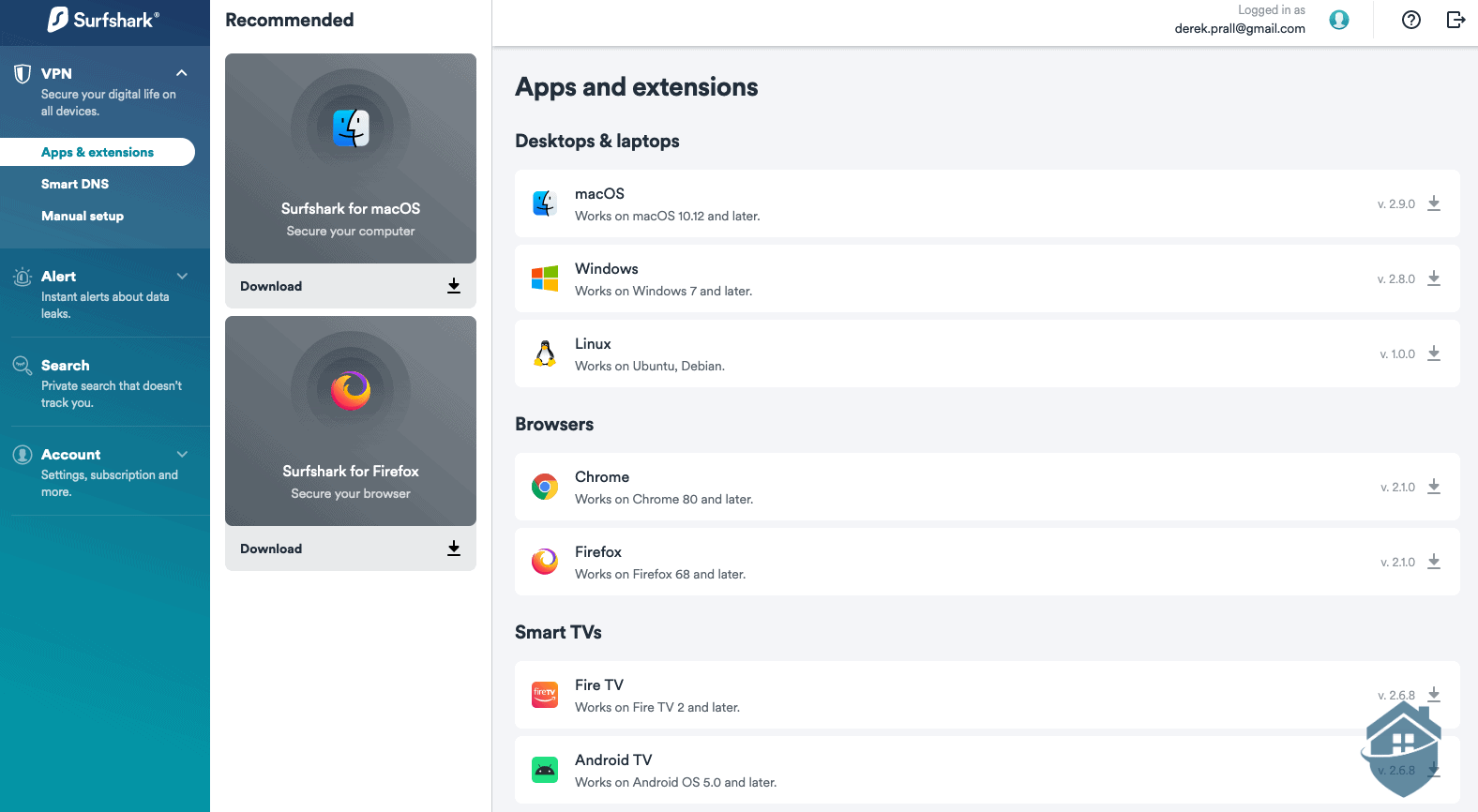Click the macOS Finder icon in list
This screenshot has width=1478, height=812.
pos(545,203)
